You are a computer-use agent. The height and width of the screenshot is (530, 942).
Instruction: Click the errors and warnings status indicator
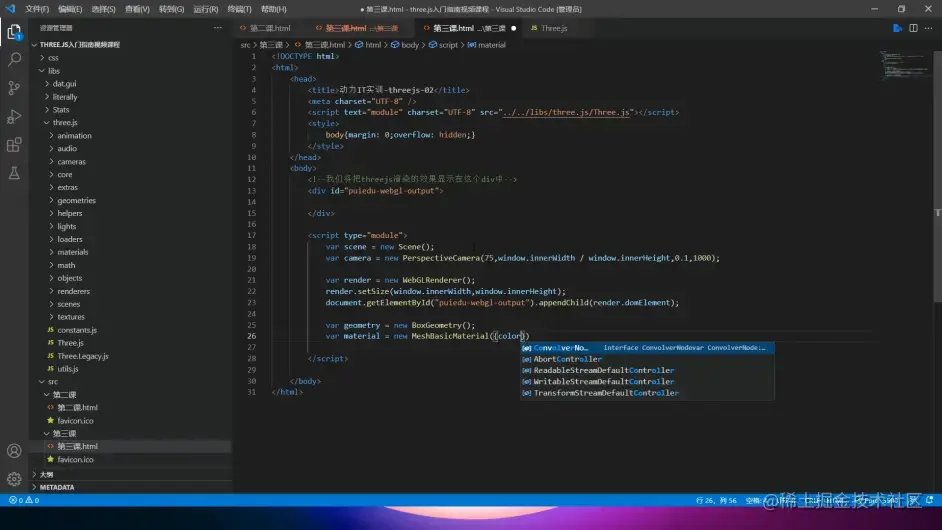tap(24, 500)
